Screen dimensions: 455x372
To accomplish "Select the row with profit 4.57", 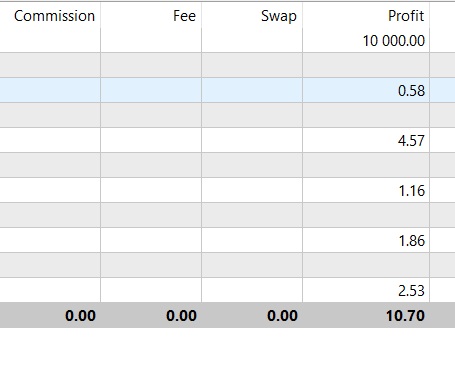I will point(227,140).
